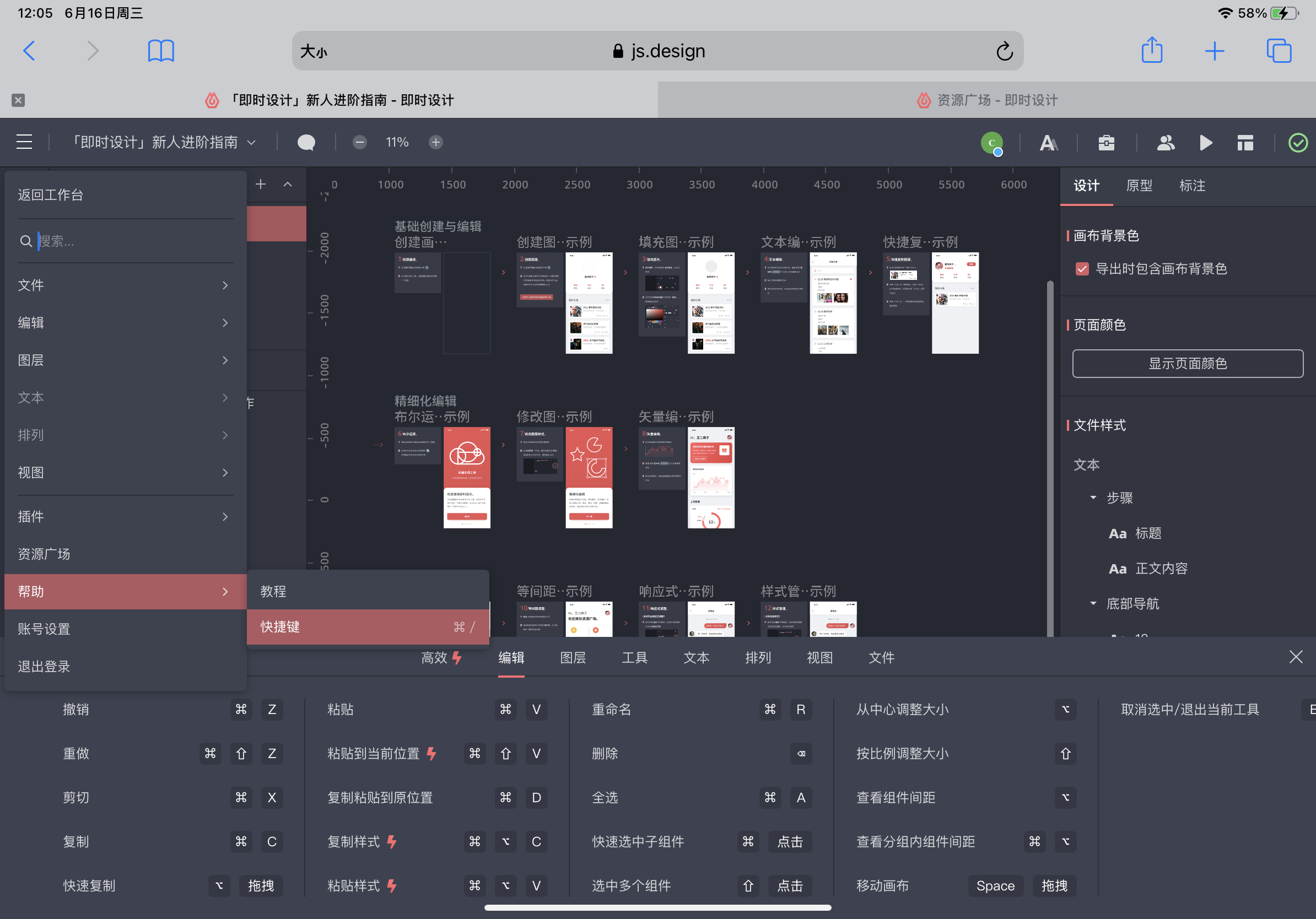The width and height of the screenshot is (1316, 919).
Task: Add a new Safari tab
Action: point(1215,51)
